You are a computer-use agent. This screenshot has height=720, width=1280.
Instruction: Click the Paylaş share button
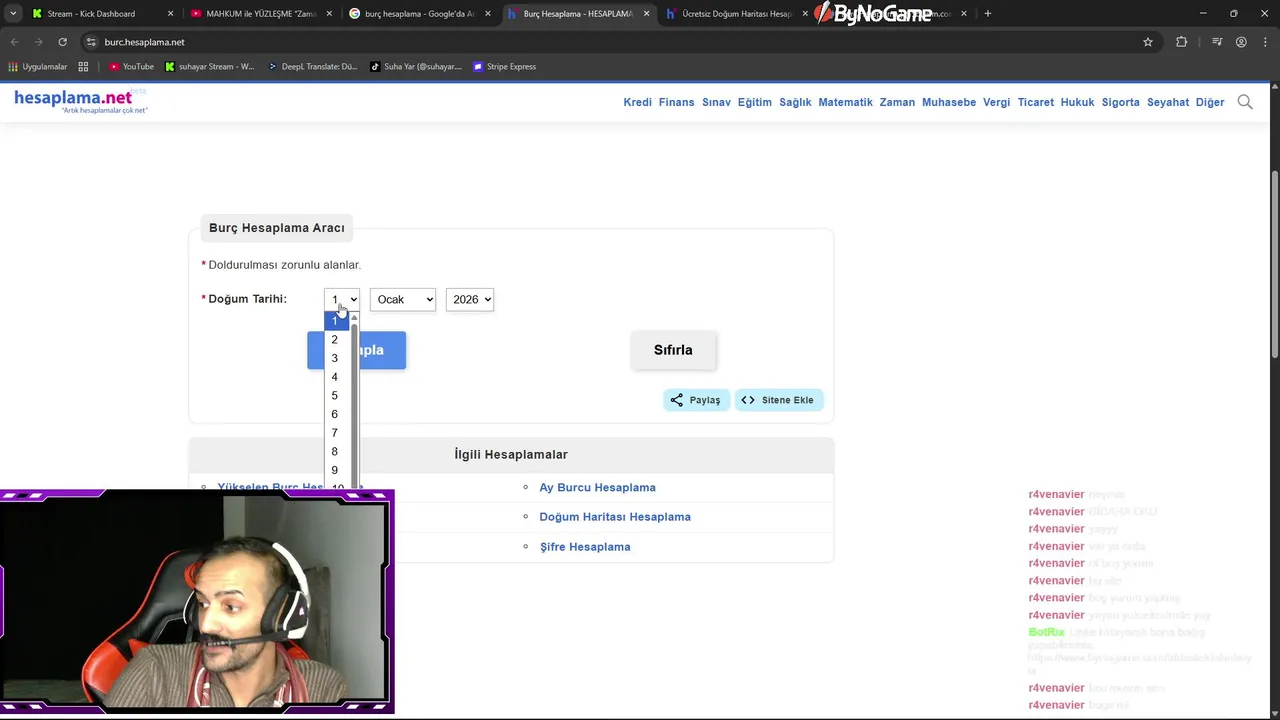pos(696,400)
